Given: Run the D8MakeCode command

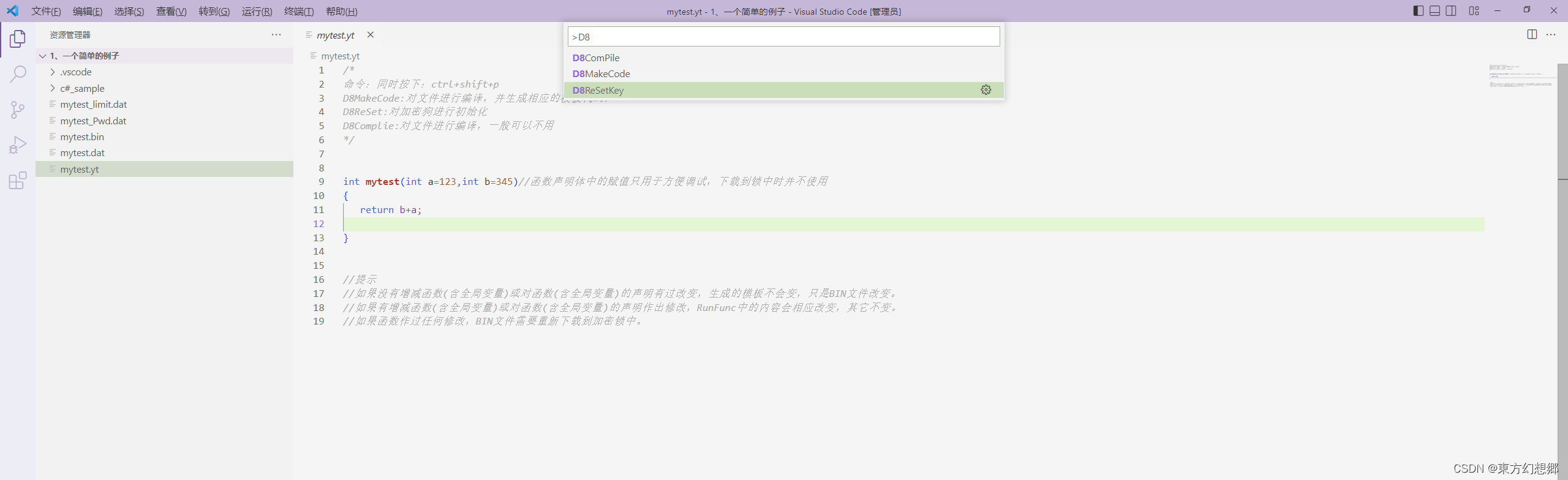Looking at the screenshot, I should 784,74.
